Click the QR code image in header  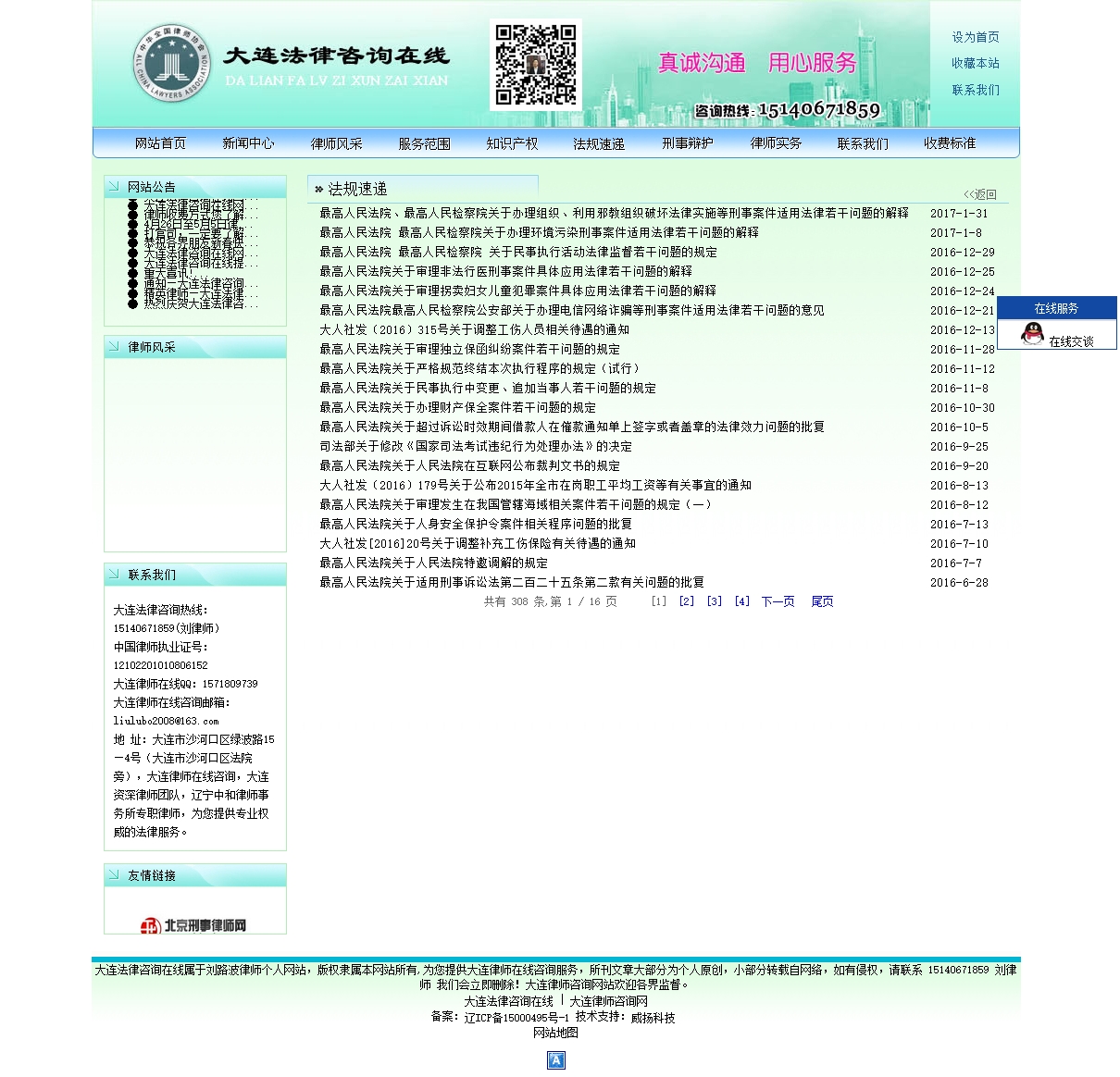[535, 65]
